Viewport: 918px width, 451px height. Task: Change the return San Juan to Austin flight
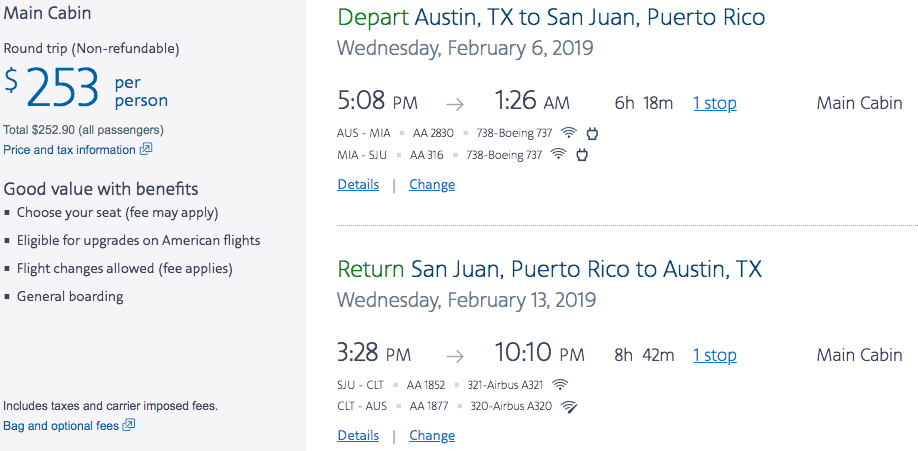[x=432, y=436]
